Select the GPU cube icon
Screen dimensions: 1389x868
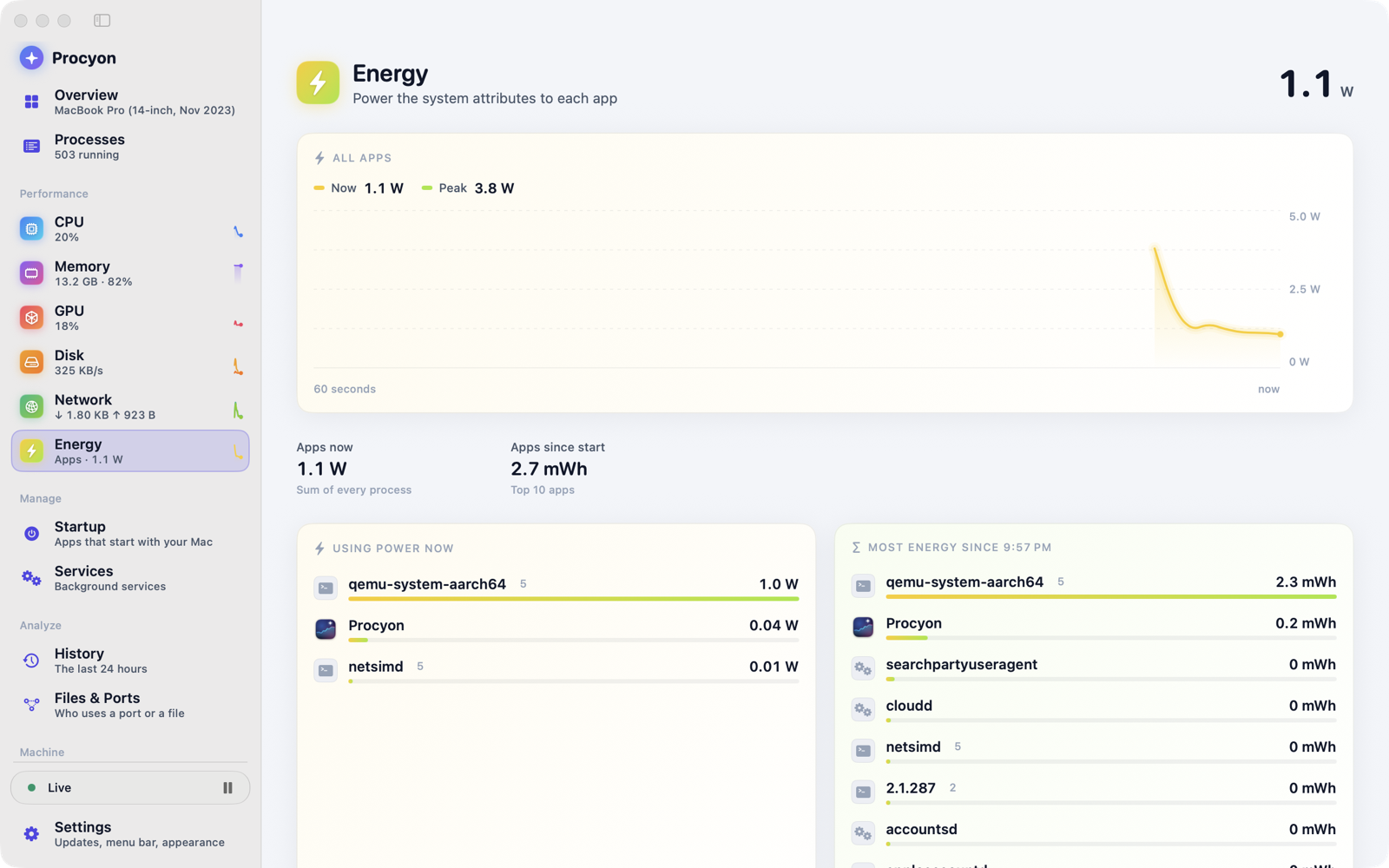click(x=31, y=318)
